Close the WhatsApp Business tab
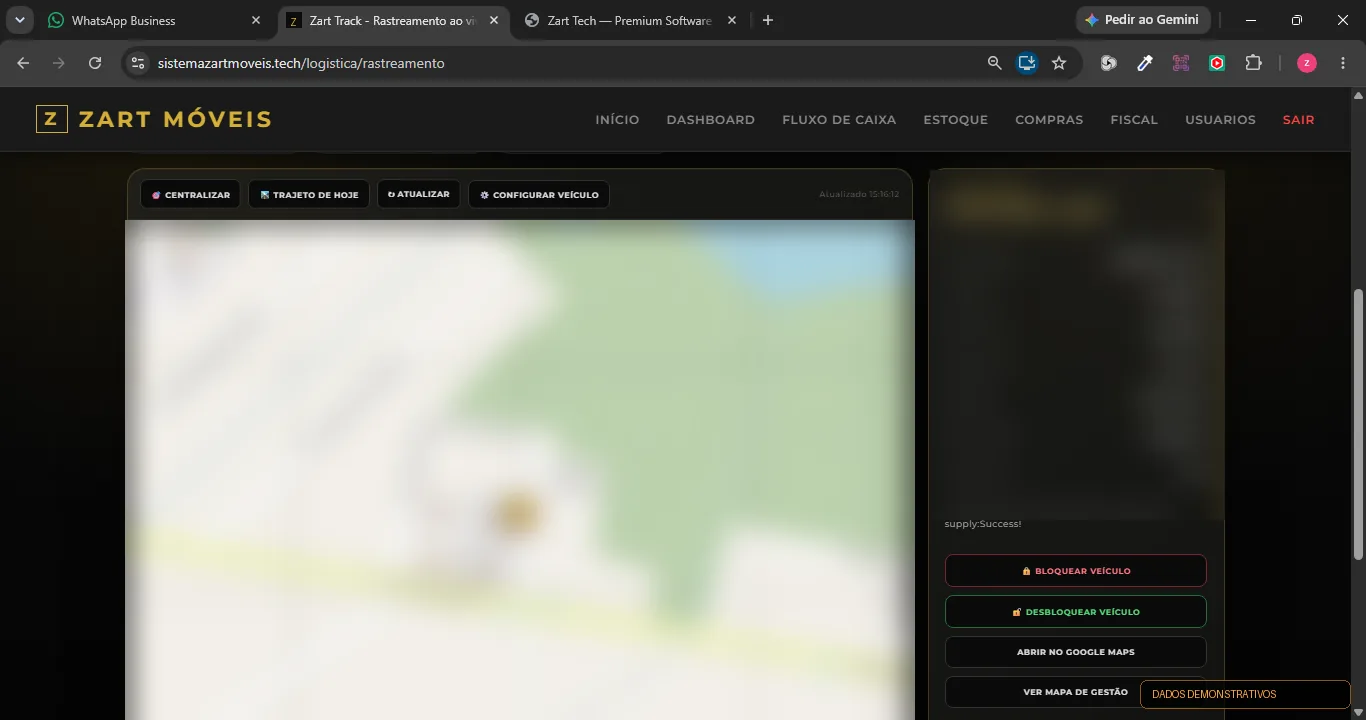The height and width of the screenshot is (720, 1366). [255, 20]
